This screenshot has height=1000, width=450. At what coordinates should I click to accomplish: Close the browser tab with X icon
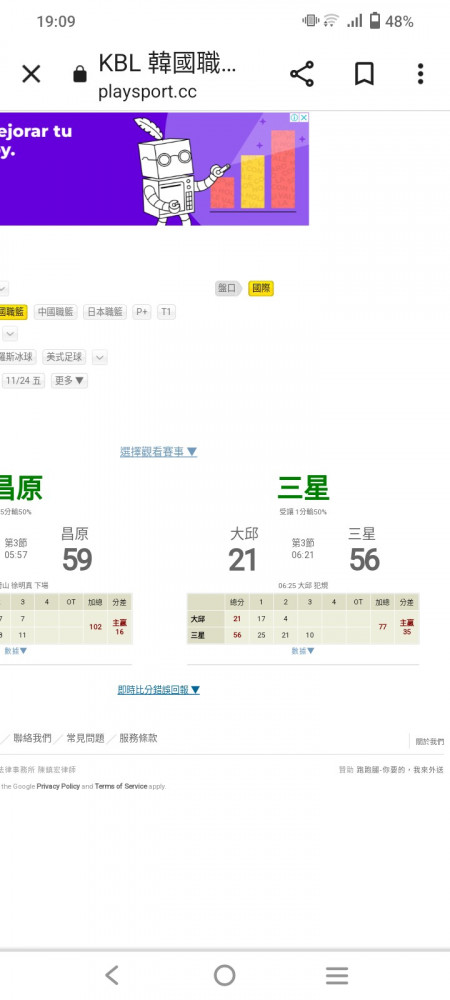31,75
